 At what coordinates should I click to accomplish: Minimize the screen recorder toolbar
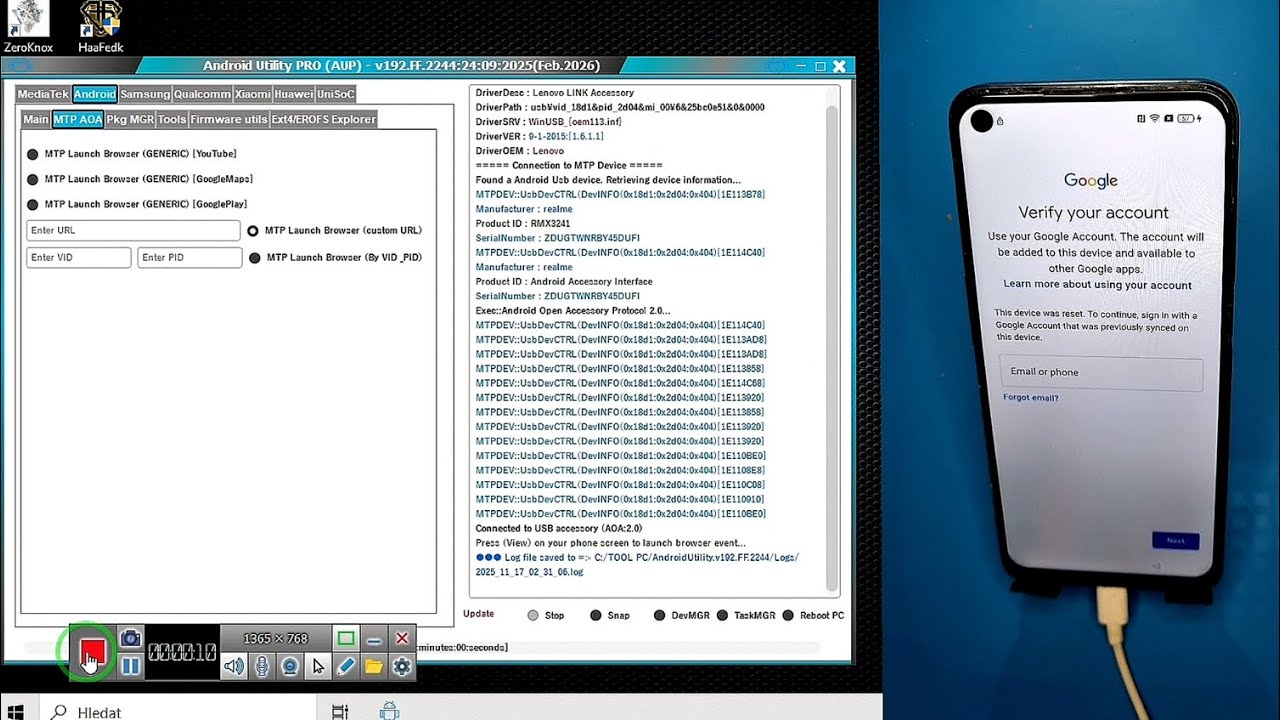click(x=374, y=638)
